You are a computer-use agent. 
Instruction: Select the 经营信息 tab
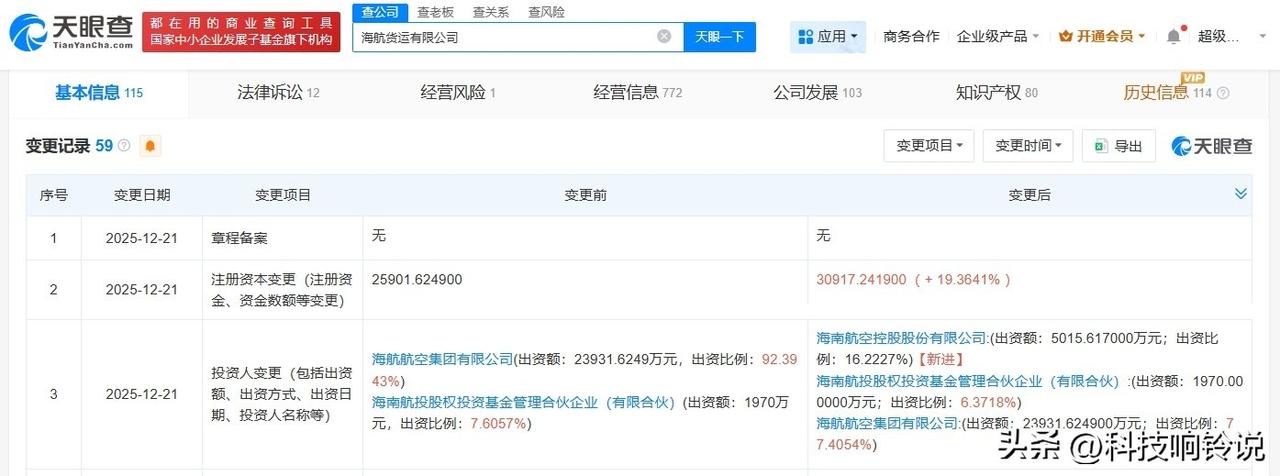(x=638, y=93)
